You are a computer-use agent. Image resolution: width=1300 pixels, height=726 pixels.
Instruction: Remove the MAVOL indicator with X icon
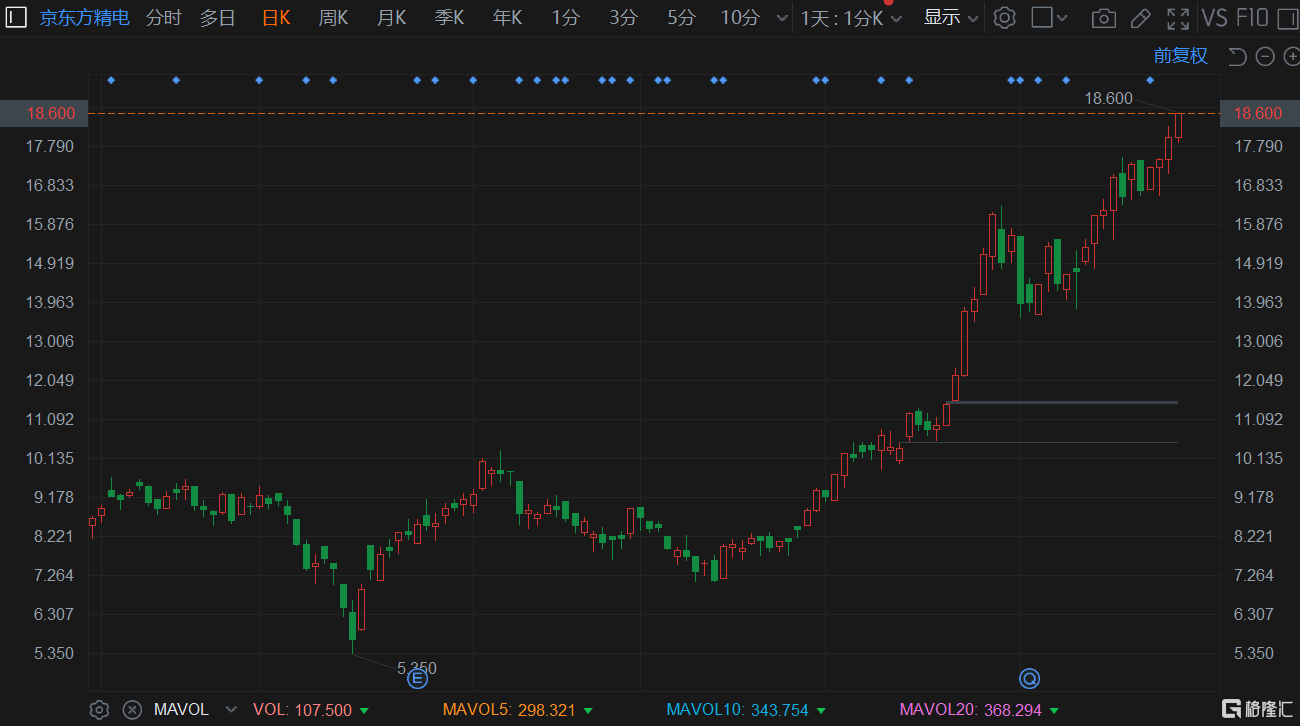[132, 710]
